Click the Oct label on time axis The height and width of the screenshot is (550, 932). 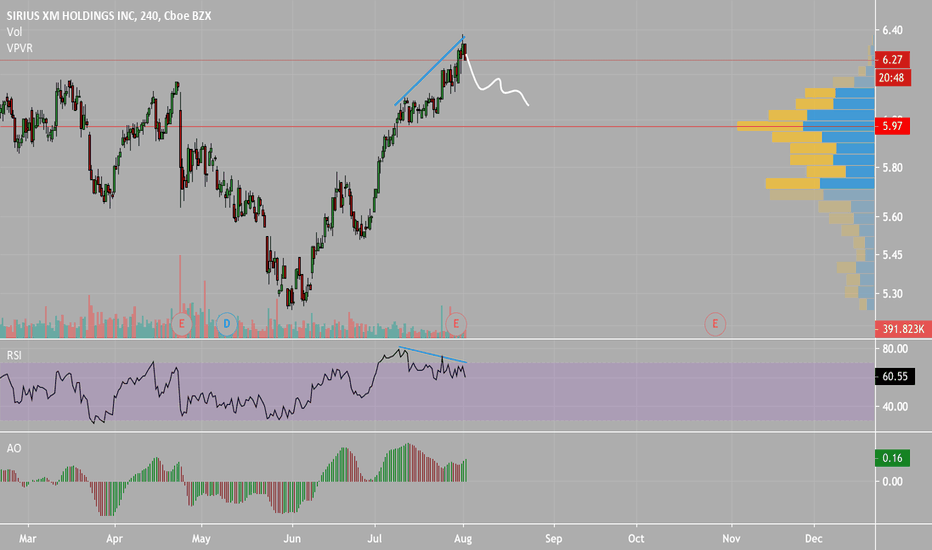coord(636,539)
